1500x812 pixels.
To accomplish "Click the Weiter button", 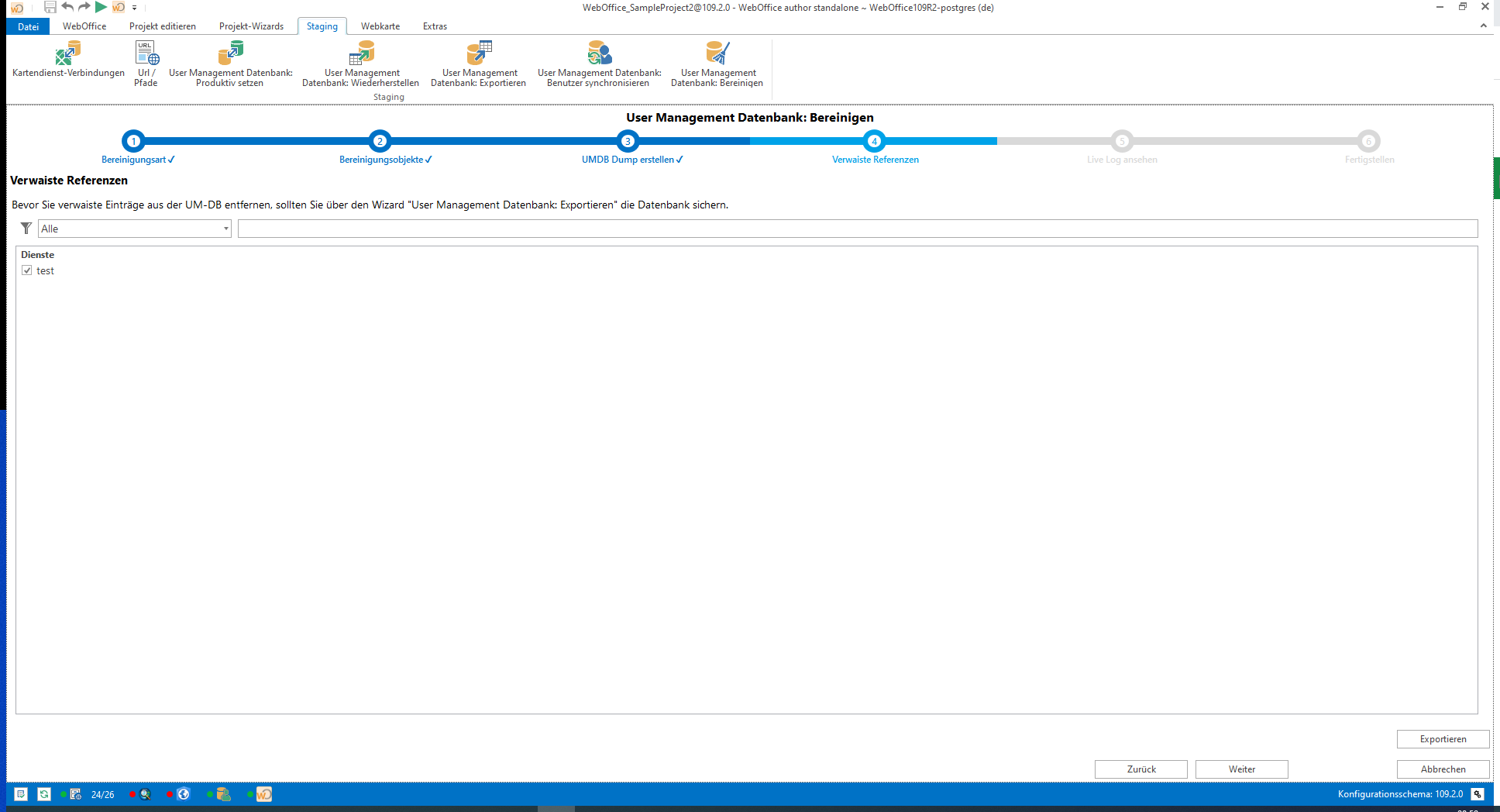I will click(1241, 769).
